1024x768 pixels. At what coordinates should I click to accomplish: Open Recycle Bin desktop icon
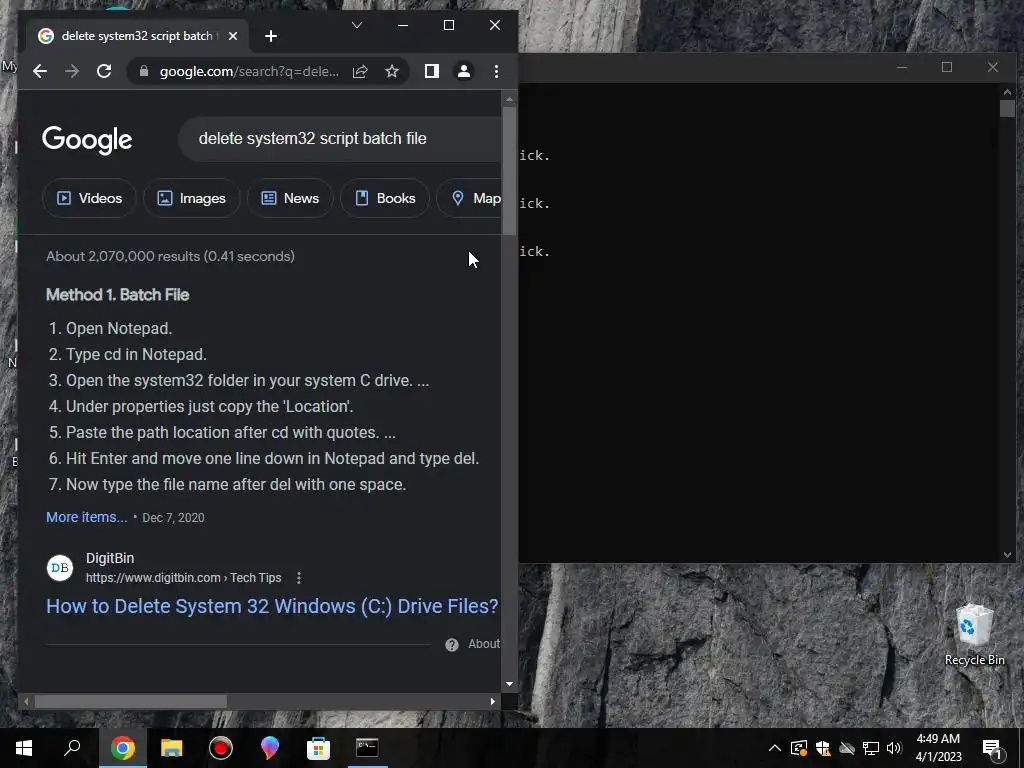(x=974, y=635)
